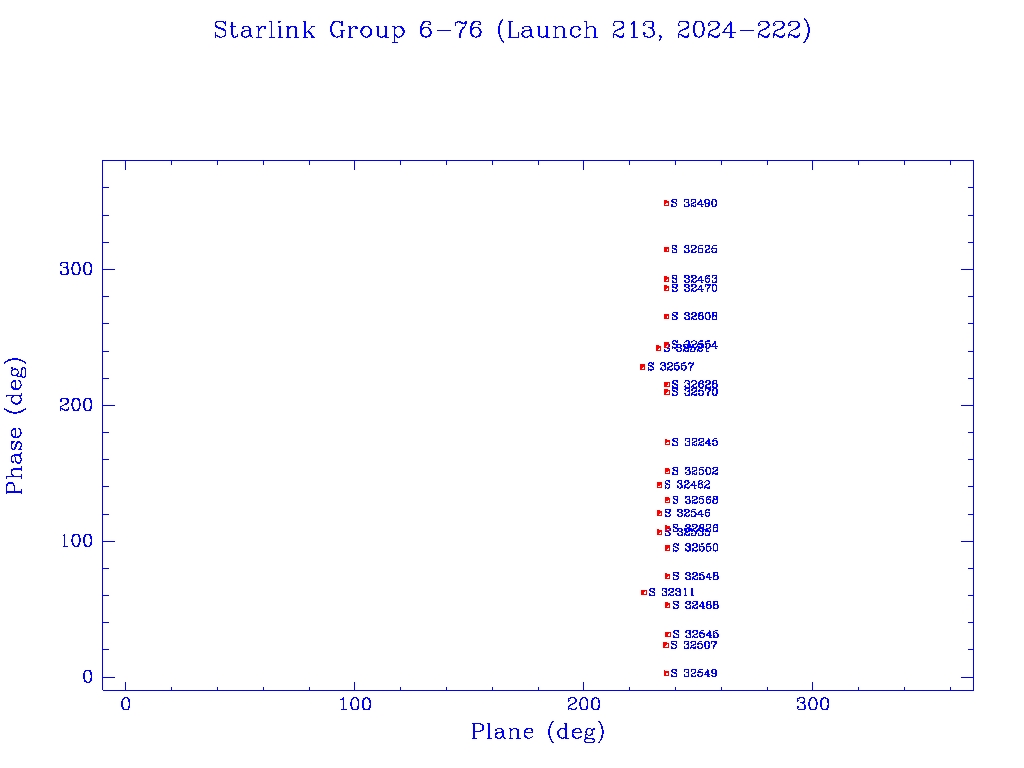This screenshot has height=768, width=1024.
Task: Click the Plane axis tick label "0"
Action: click(125, 705)
